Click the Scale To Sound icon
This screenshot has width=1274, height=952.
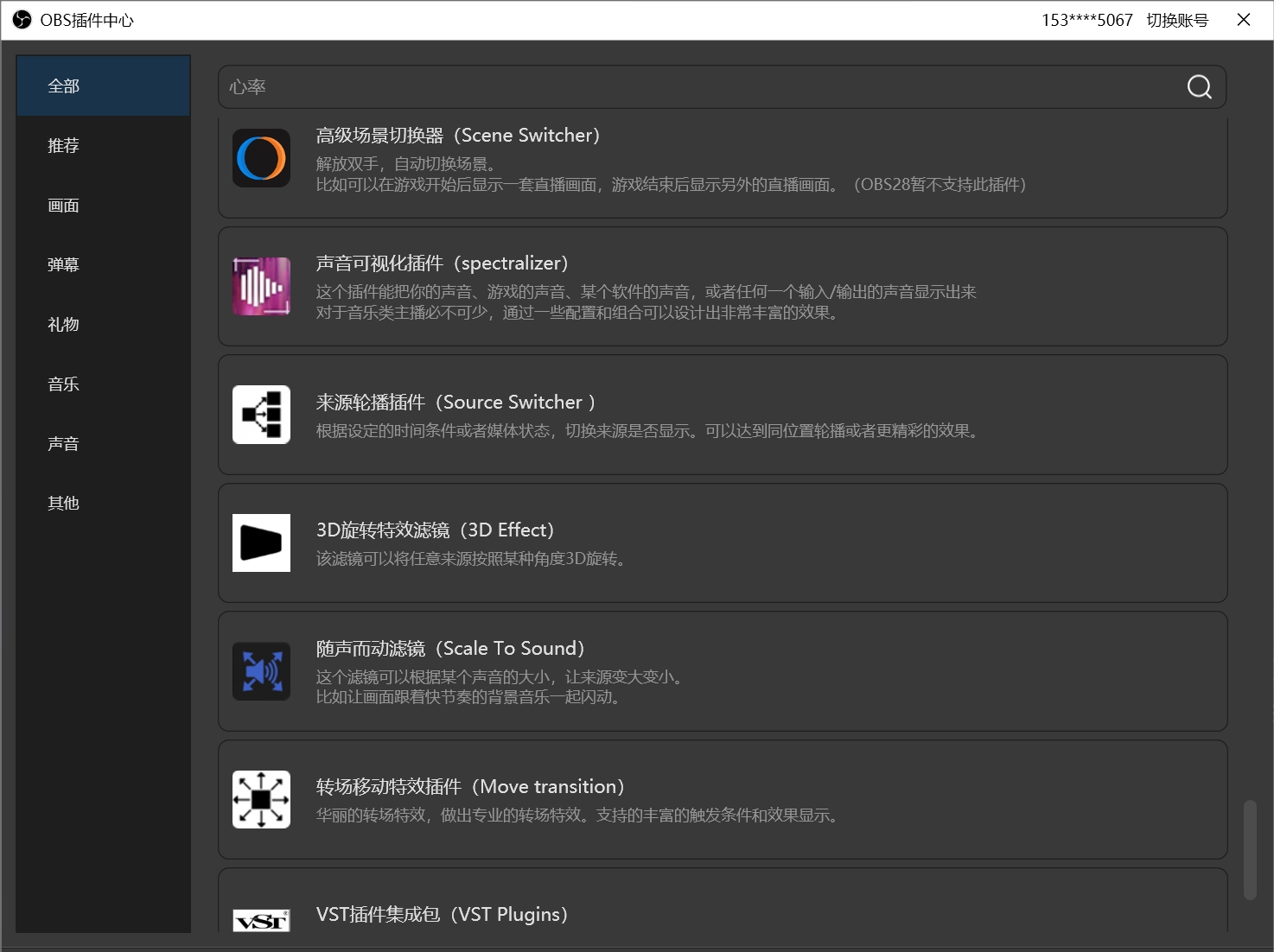261,671
